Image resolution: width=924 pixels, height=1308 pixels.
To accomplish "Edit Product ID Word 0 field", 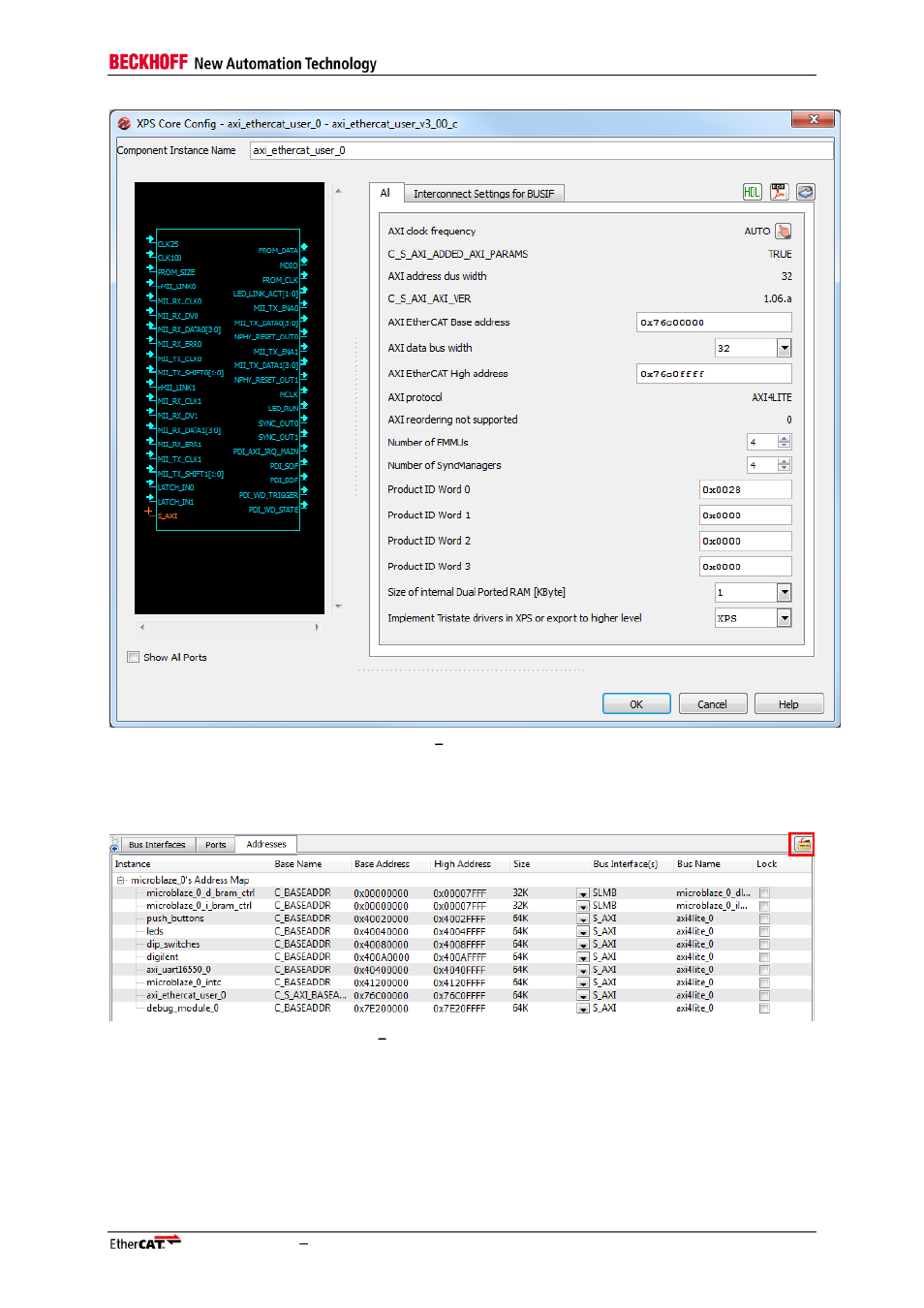I will [x=745, y=490].
